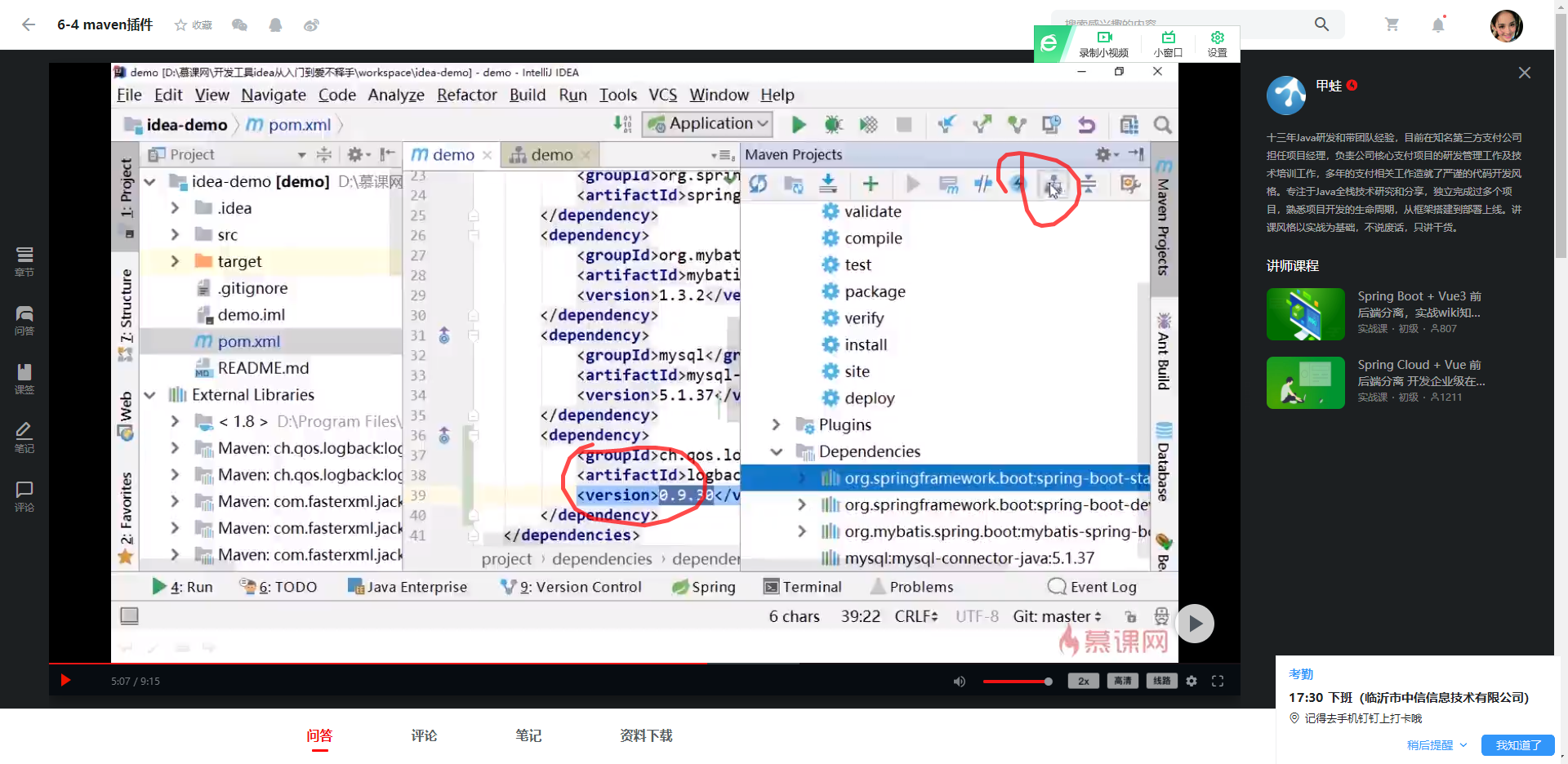Click Show Dependencies icon in Maven toolbar
Viewport: 1568px width, 764px height.
(x=1053, y=184)
